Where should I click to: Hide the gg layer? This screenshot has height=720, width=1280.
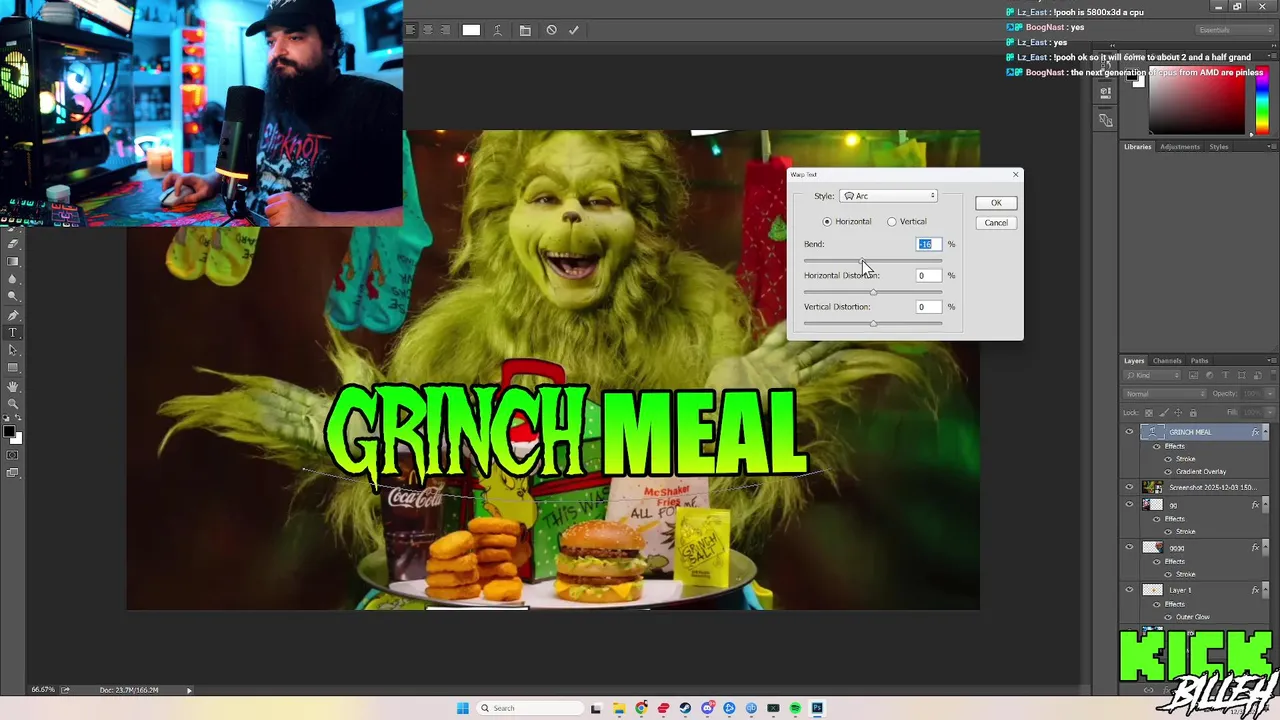(x=1129, y=505)
